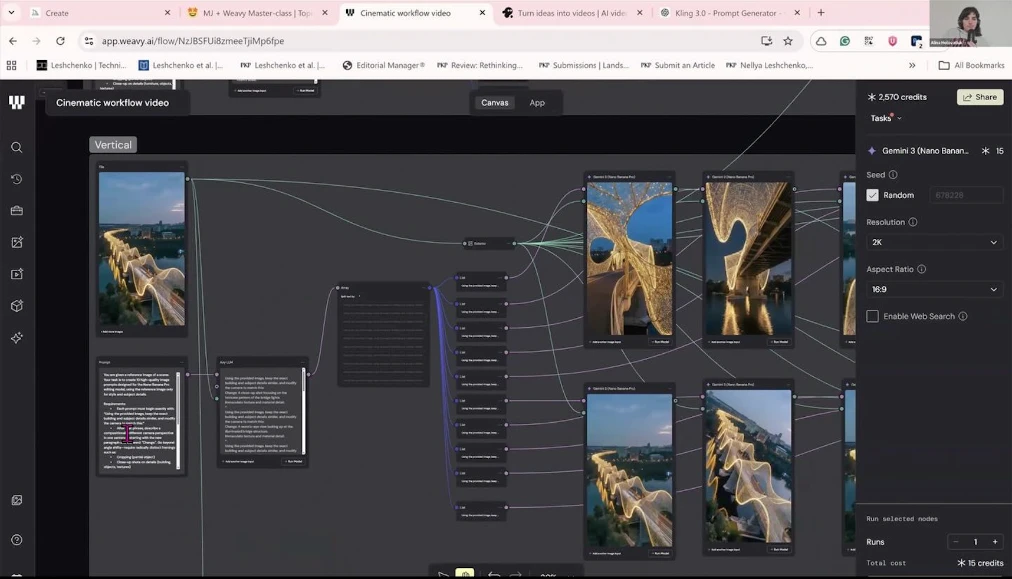Click the Share button
The image size is (1012, 579).
[x=979, y=97]
